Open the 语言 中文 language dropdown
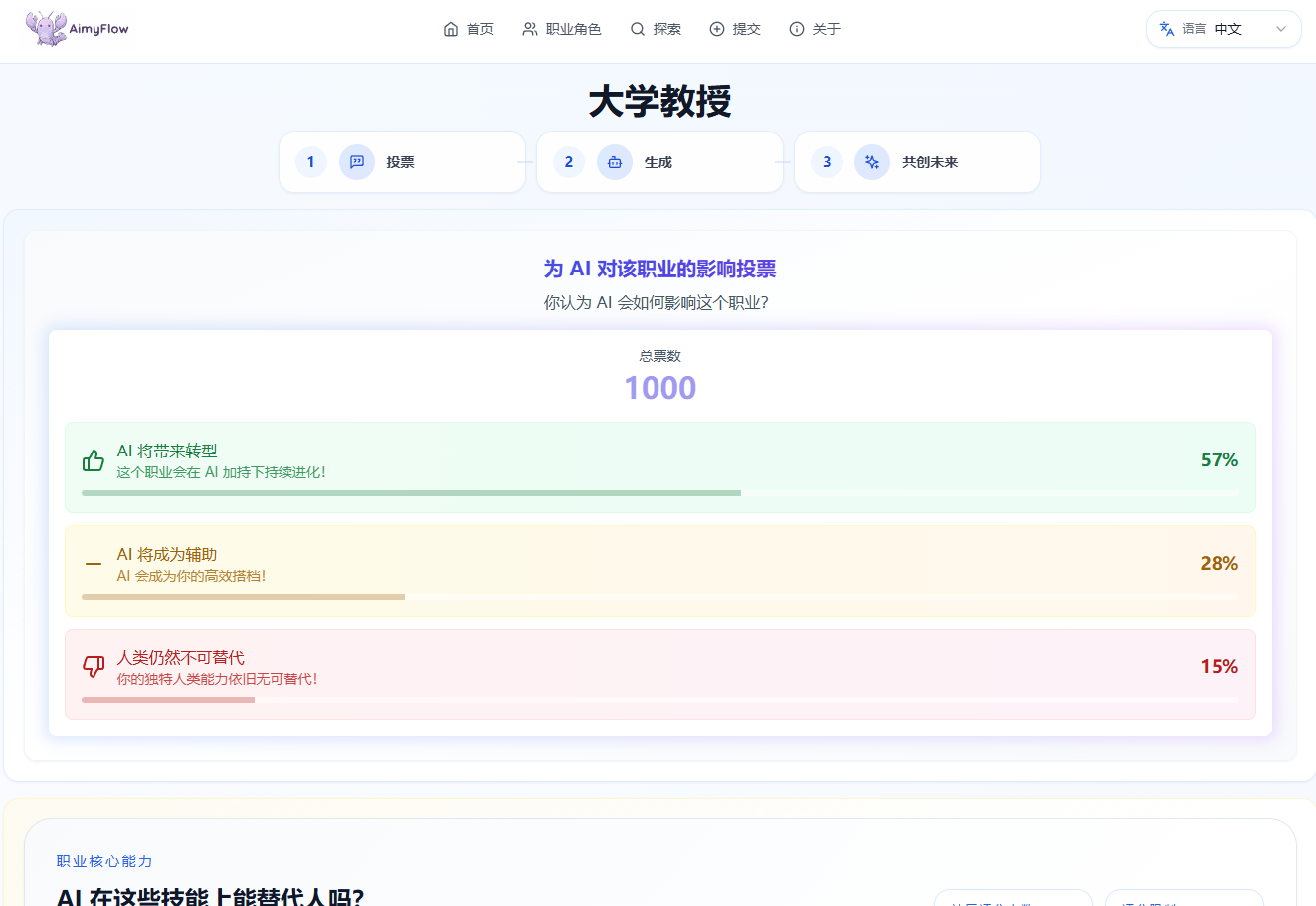The height and width of the screenshot is (906, 1316). click(1223, 29)
